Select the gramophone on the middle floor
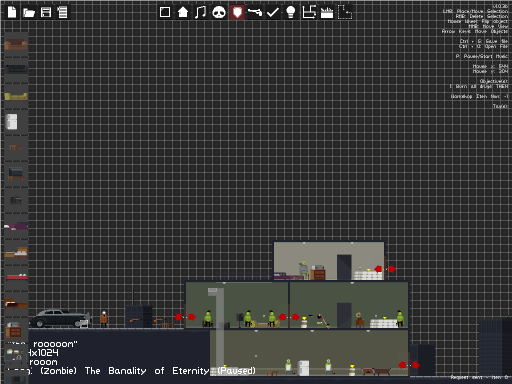Image resolution: width=512 pixels, height=384 pixels. pyautogui.click(x=359, y=319)
